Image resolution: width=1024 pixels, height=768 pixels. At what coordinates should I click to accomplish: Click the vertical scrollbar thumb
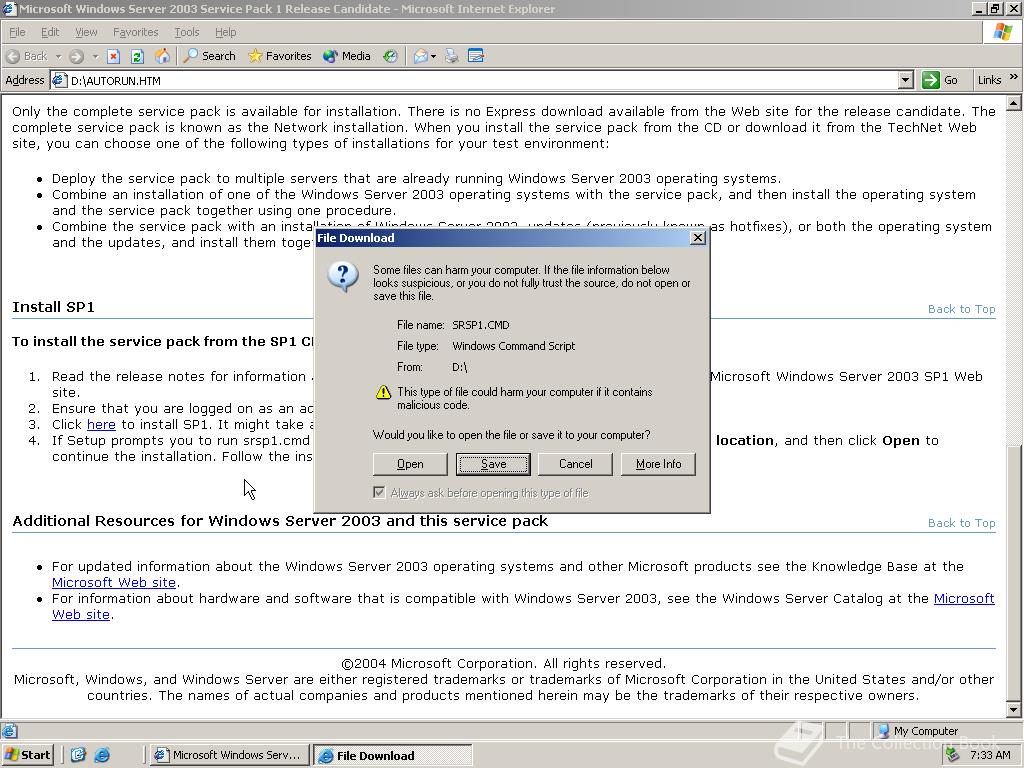[x=1014, y=573]
